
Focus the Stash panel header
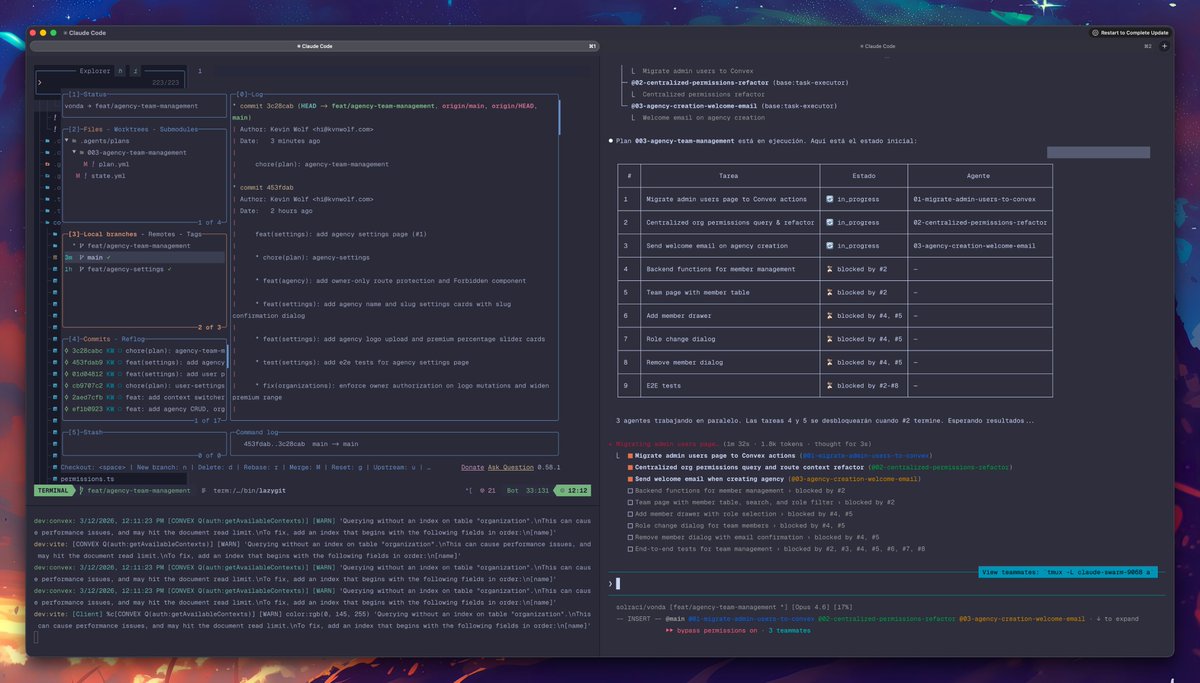pos(88,432)
